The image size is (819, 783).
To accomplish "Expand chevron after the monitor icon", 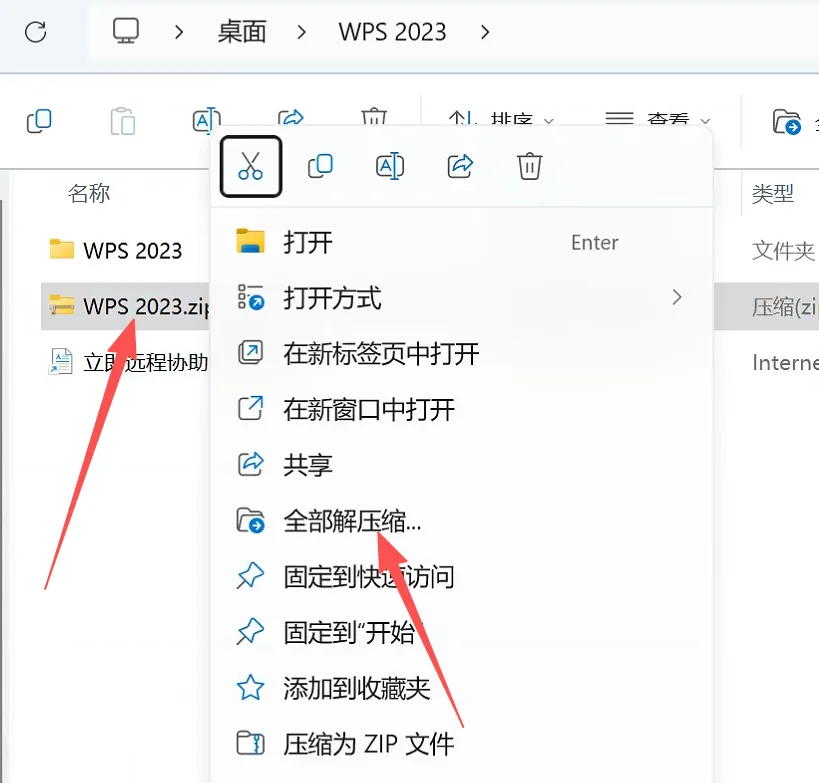I will [x=179, y=32].
